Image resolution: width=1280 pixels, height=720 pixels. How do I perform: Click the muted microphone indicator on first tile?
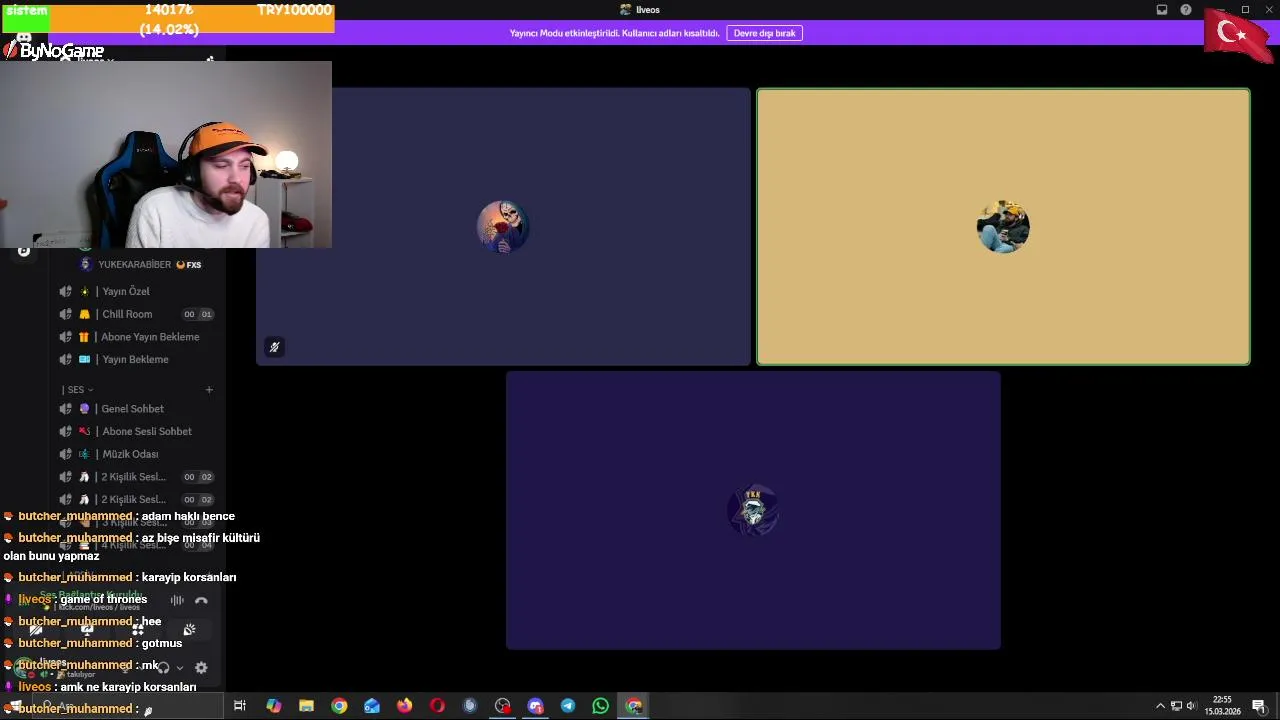pyautogui.click(x=274, y=347)
